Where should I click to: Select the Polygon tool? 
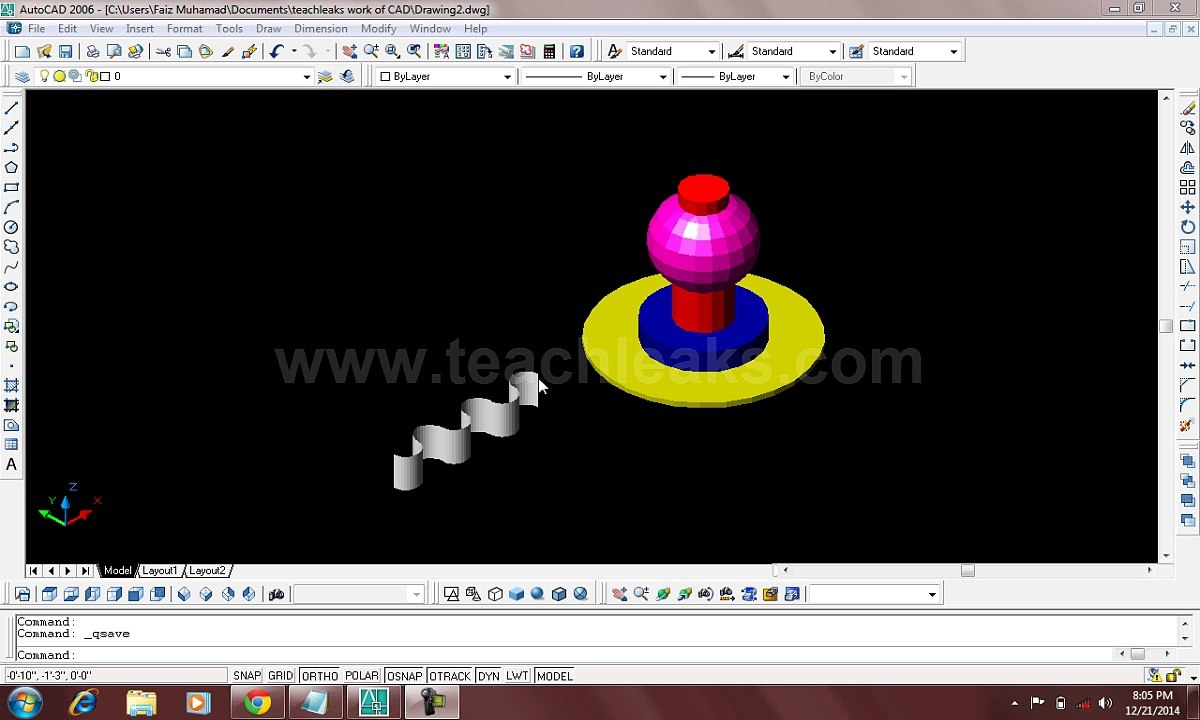click(12, 167)
